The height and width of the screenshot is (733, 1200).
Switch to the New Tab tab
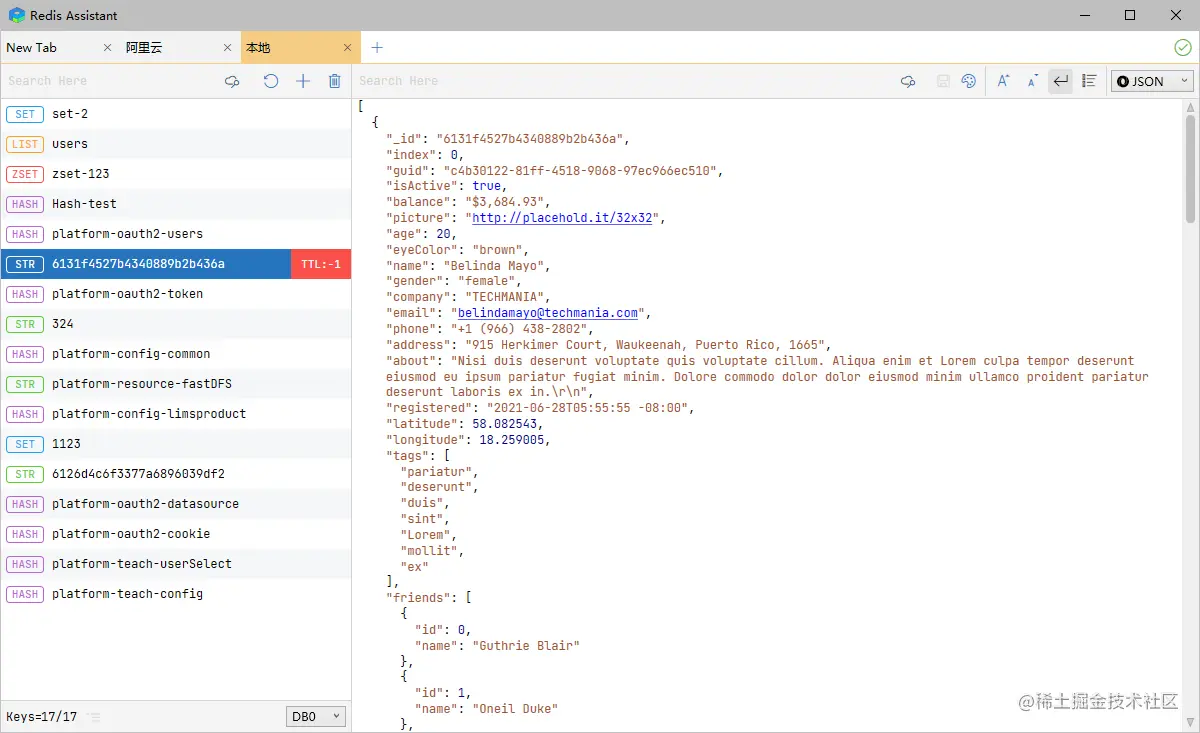pyautogui.click(x=60, y=47)
